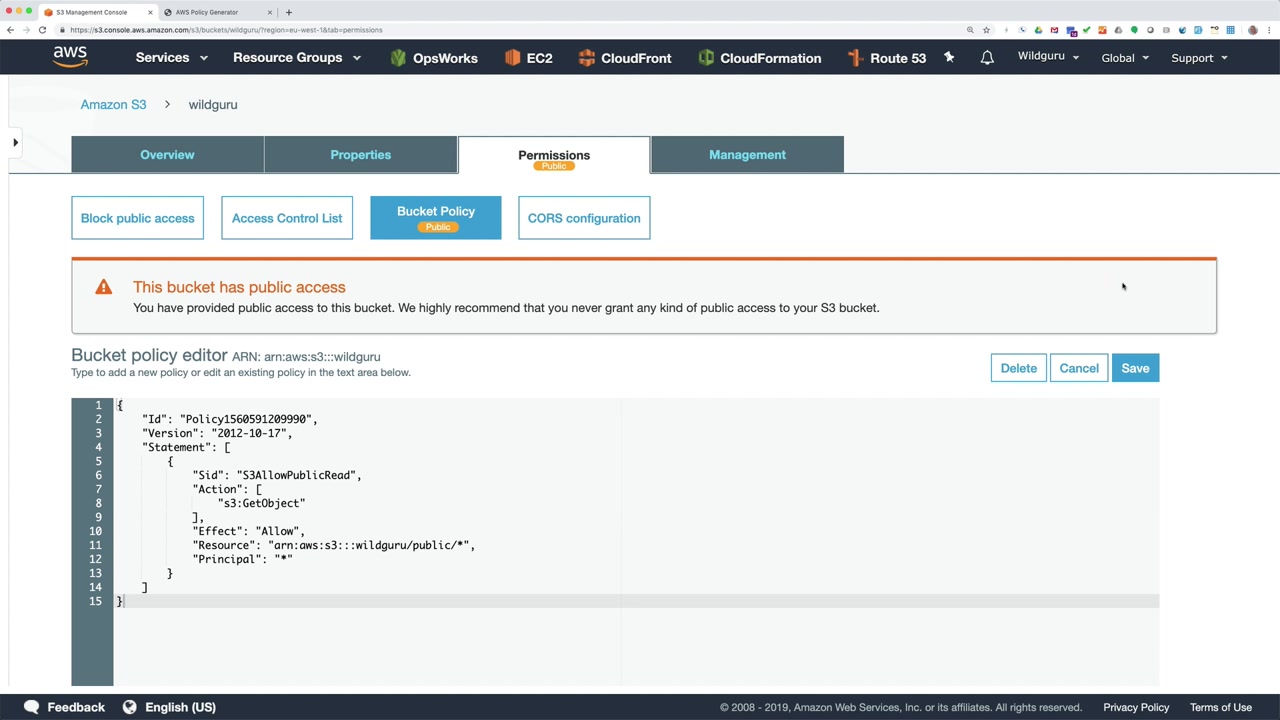This screenshot has height=720, width=1280.
Task: Save the bucket policy
Action: (1135, 368)
